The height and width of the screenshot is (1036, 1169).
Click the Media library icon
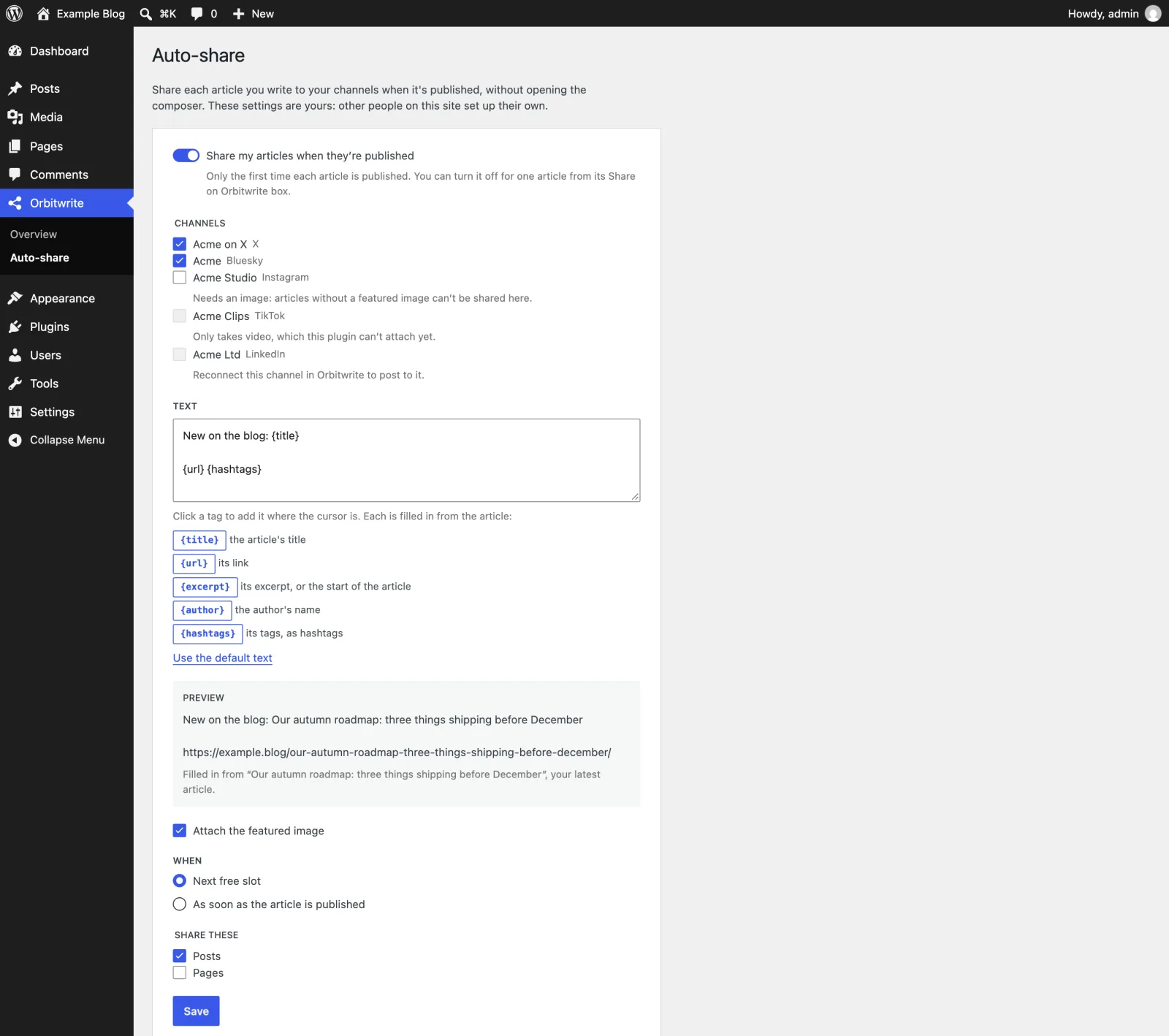click(15, 117)
